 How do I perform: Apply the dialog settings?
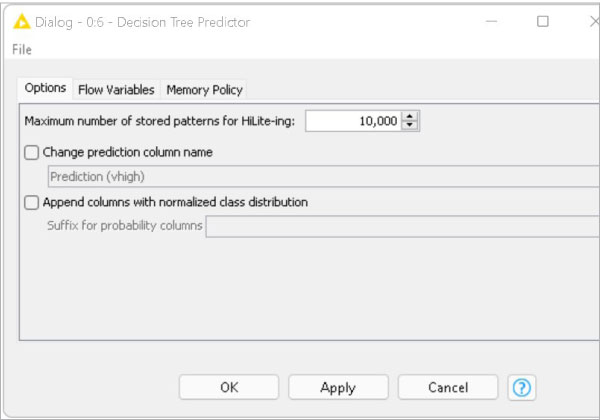[x=338, y=387]
